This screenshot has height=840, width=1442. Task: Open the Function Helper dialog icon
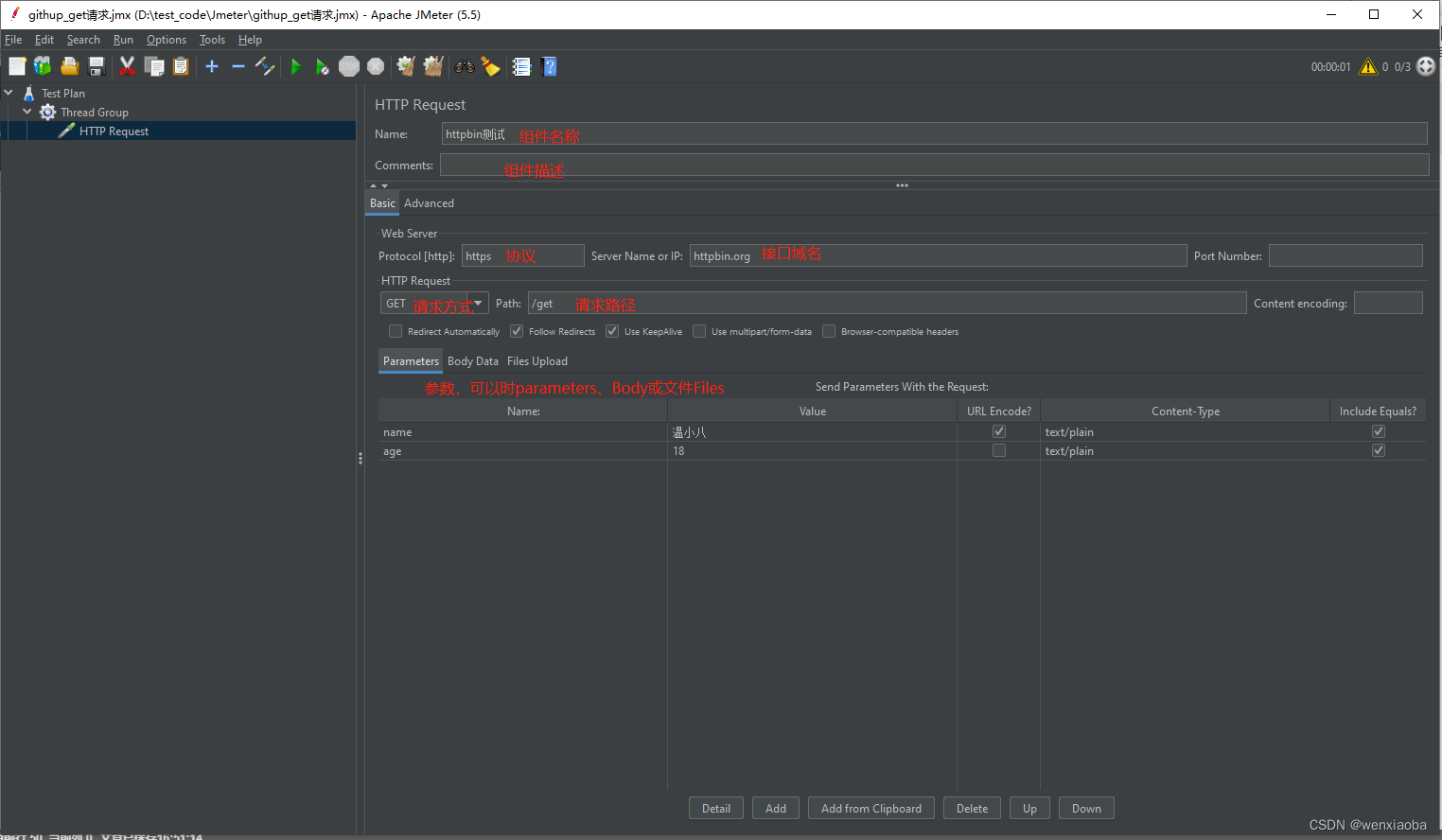521,66
